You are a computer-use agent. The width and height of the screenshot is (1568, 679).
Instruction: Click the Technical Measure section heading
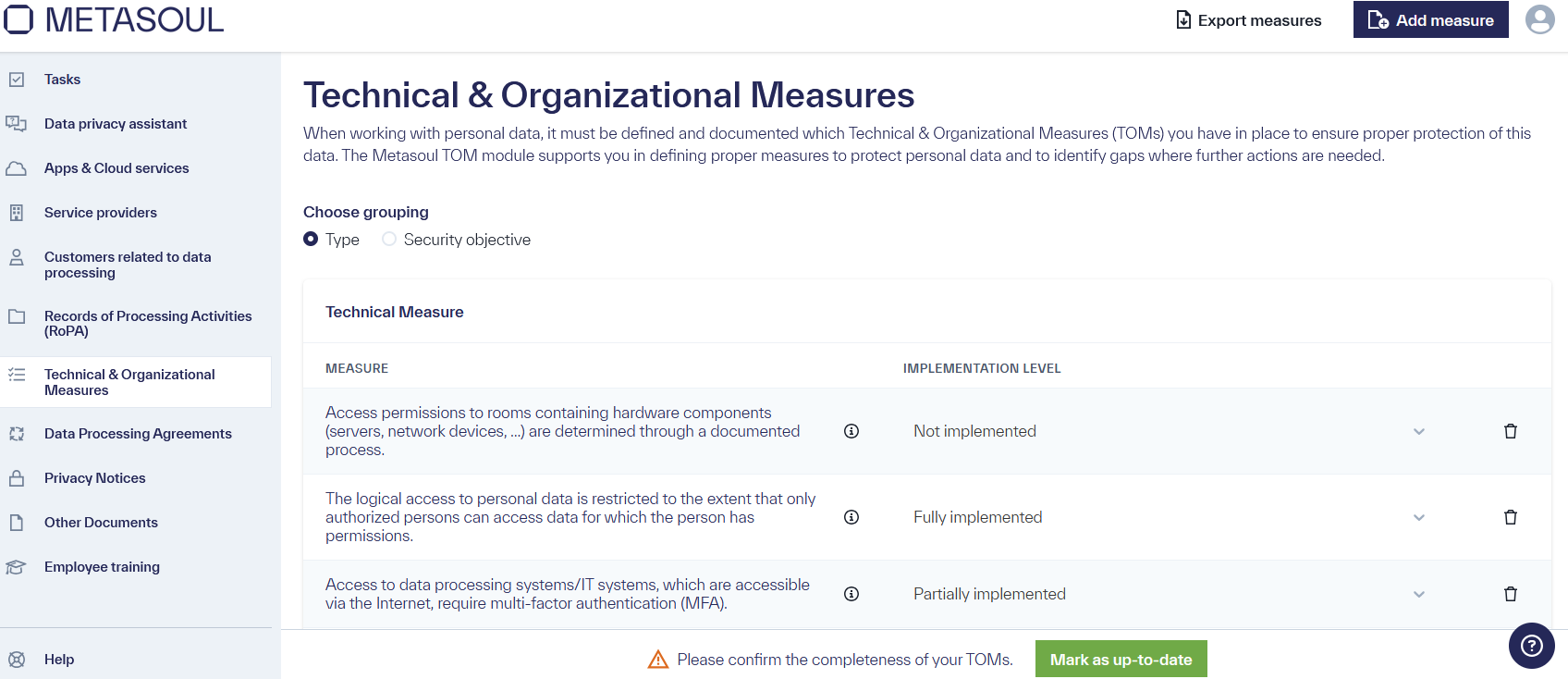tap(395, 312)
